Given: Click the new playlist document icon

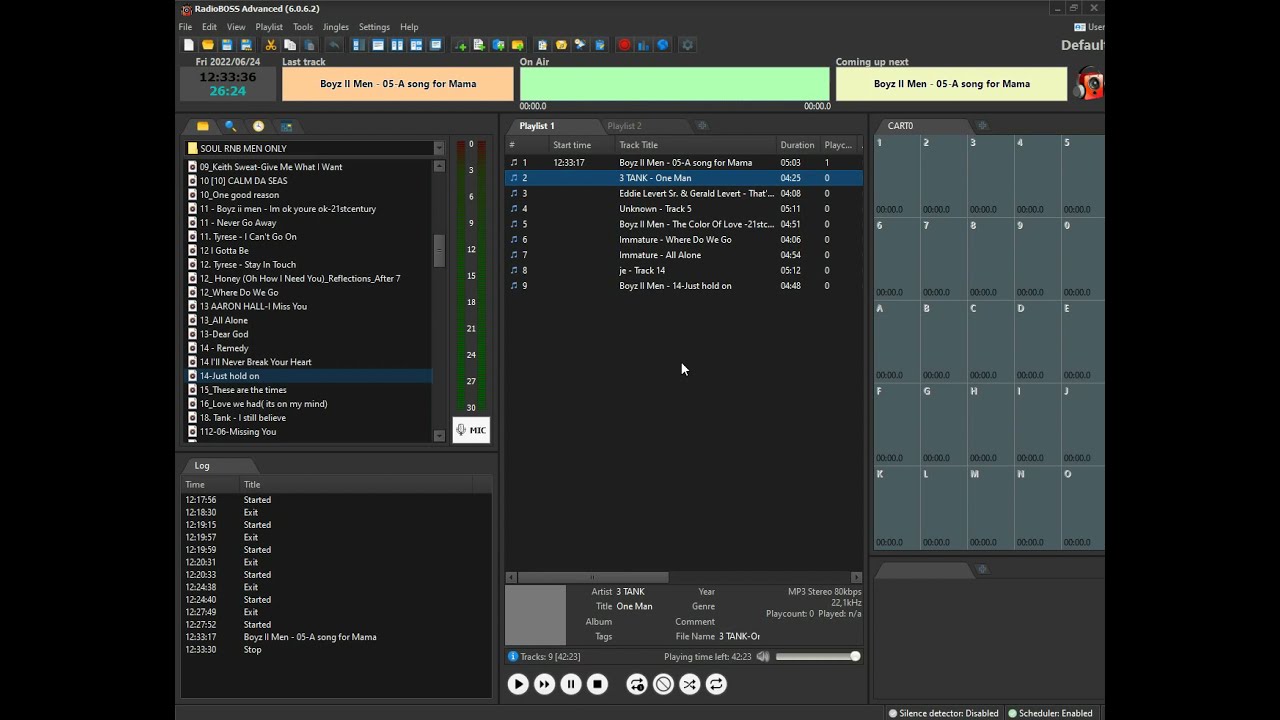Looking at the screenshot, I should tap(188, 45).
